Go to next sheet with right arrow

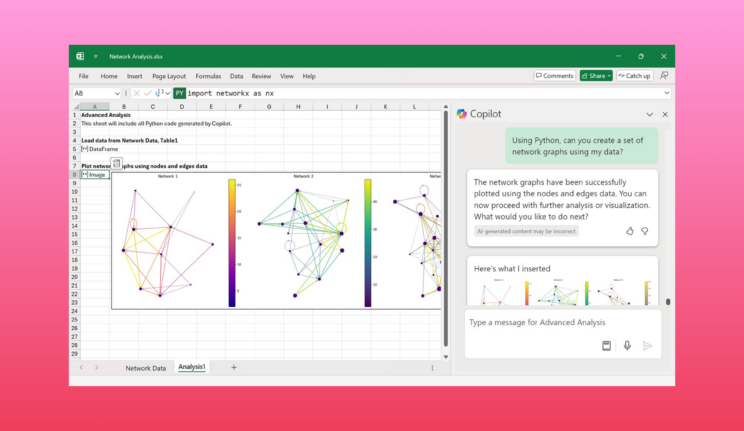coord(96,367)
